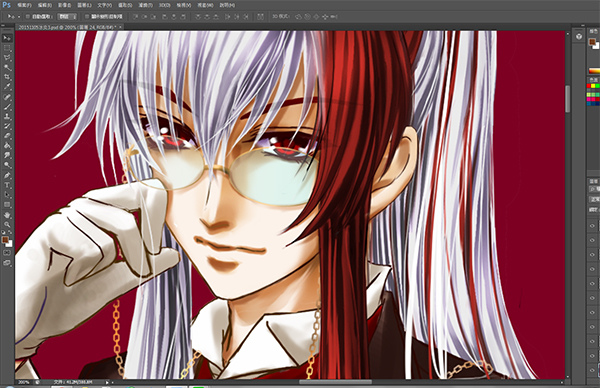Click the 3D panel icon in right dock
The image size is (600, 388).
tap(579, 36)
